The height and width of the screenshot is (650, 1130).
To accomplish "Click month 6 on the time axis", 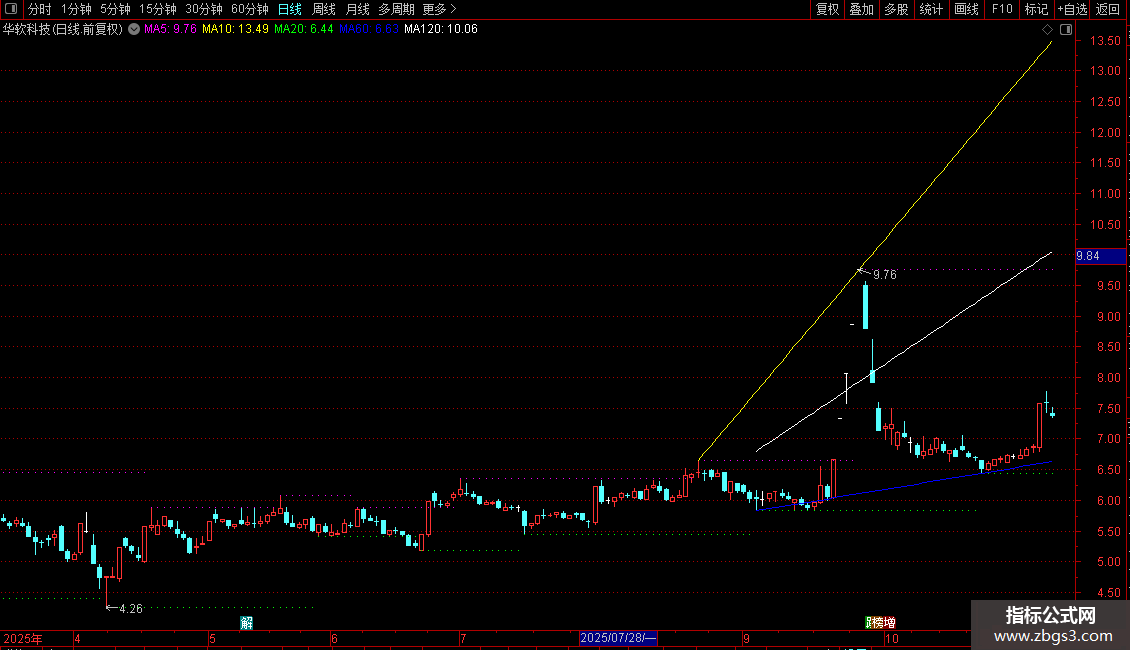I will (334, 638).
